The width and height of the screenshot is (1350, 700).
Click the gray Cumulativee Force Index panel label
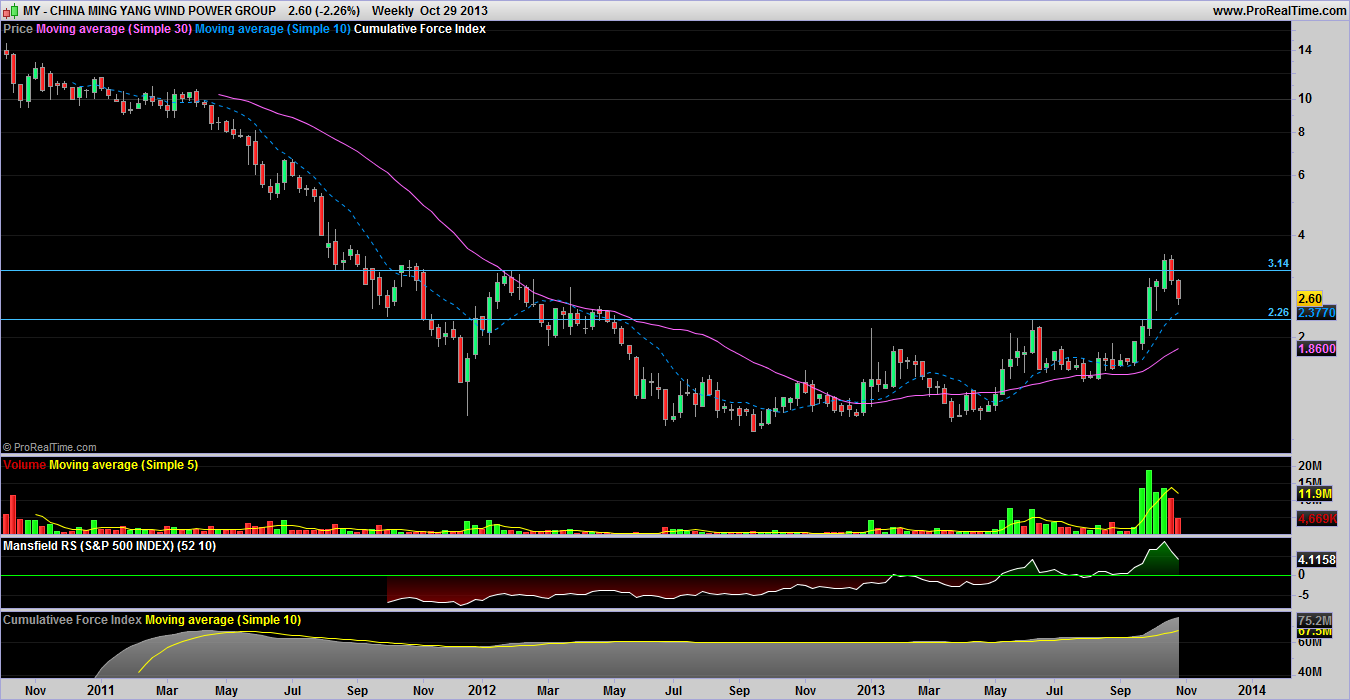72,620
